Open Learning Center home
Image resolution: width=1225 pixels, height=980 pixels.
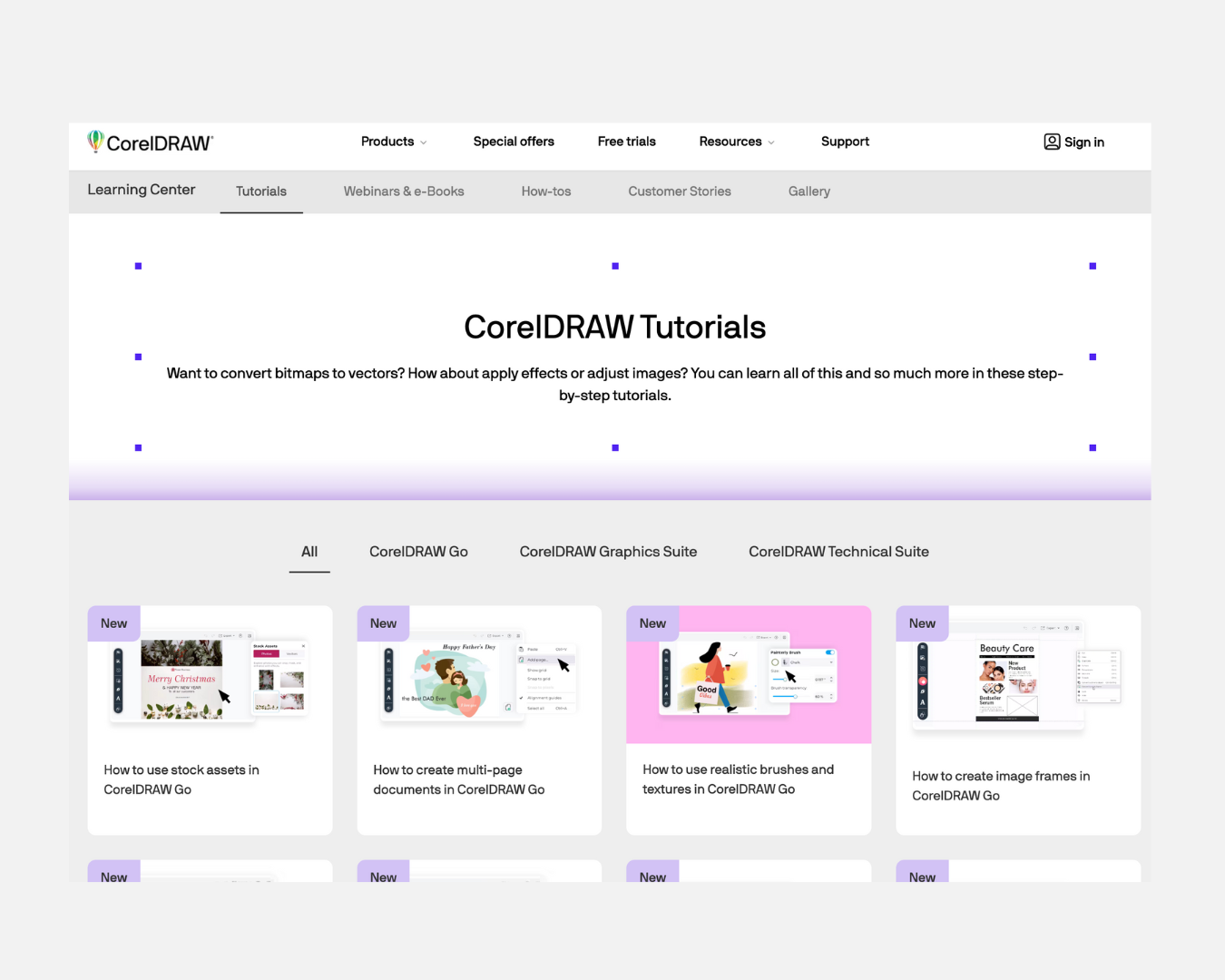[142, 190]
